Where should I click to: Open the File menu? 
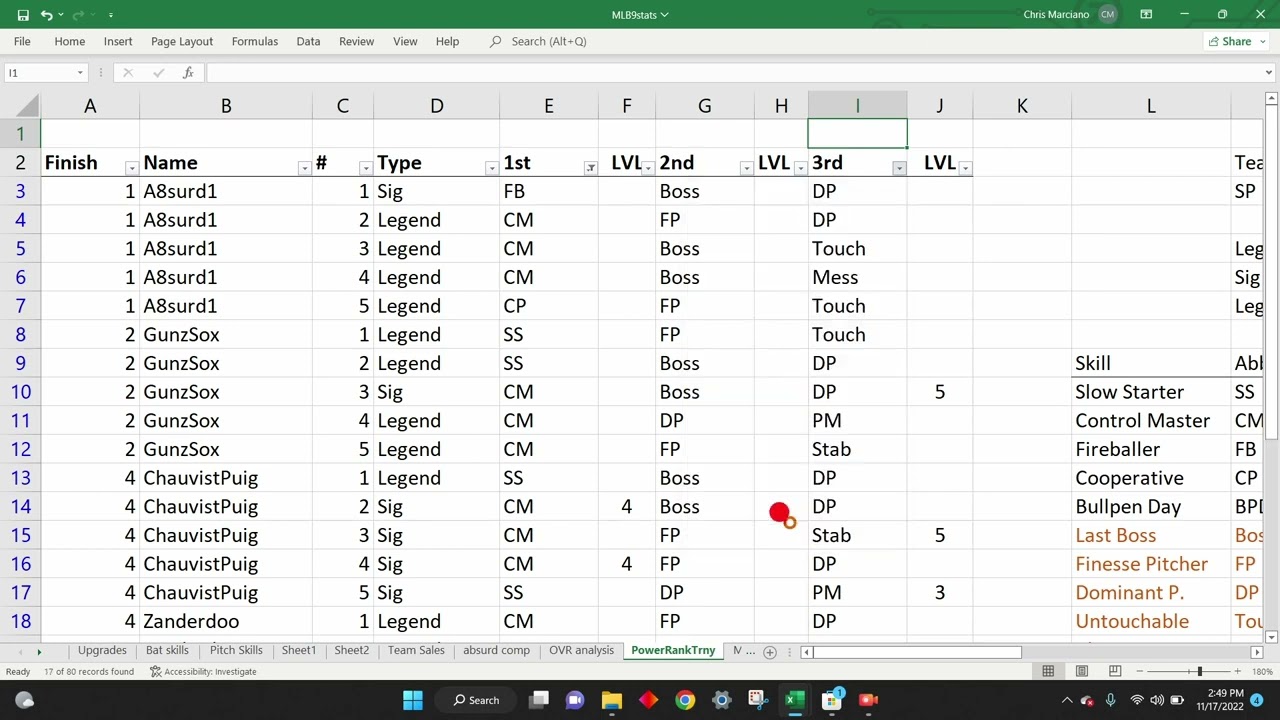22,42
